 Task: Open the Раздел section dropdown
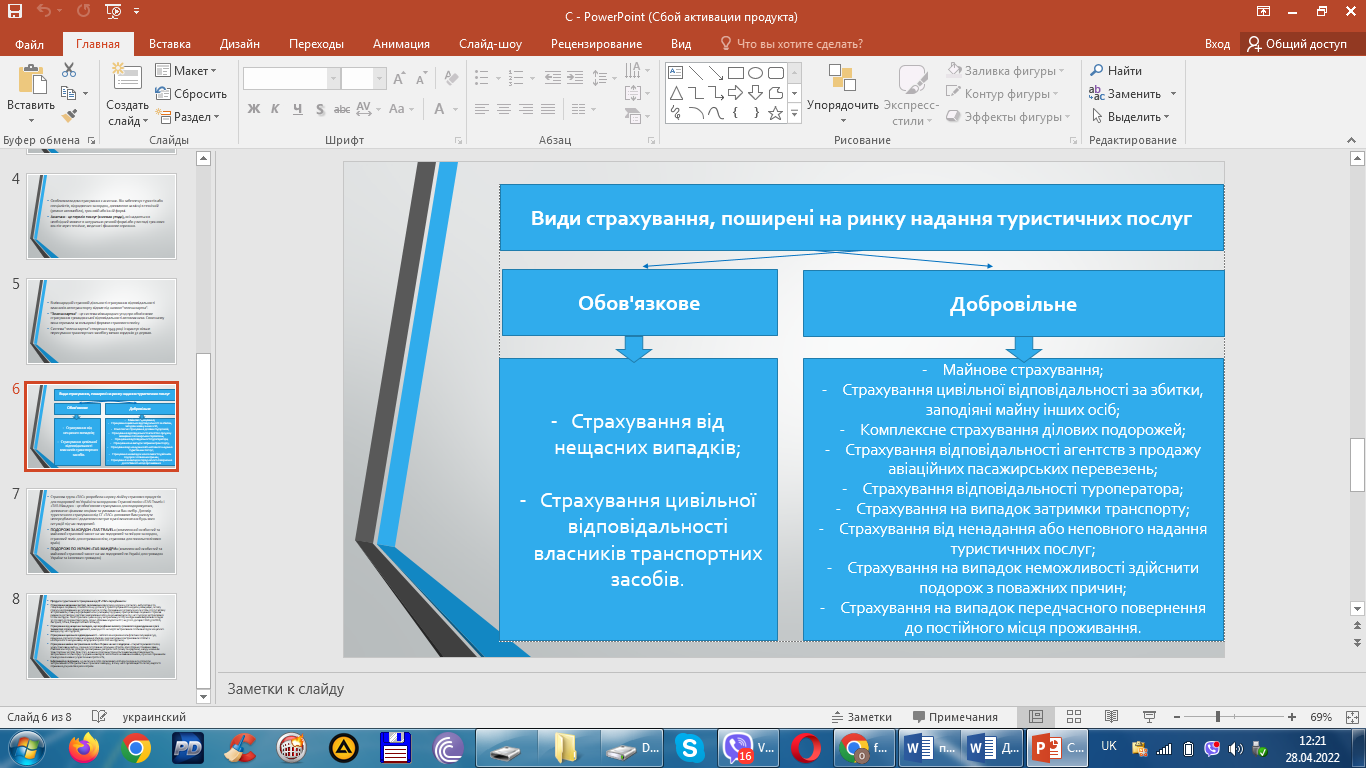[186, 116]
